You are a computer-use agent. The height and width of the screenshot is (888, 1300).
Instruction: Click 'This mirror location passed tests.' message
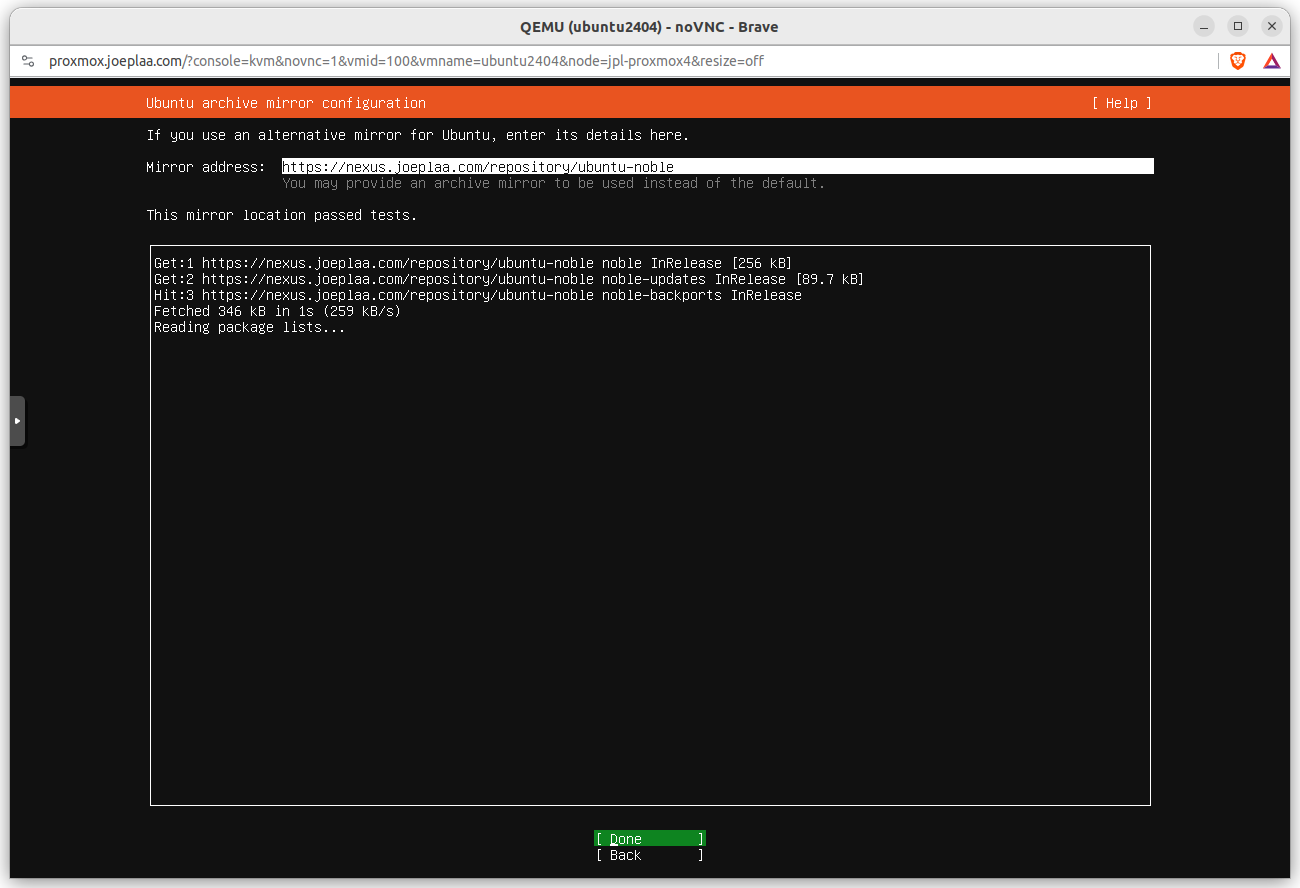(282, 215)
